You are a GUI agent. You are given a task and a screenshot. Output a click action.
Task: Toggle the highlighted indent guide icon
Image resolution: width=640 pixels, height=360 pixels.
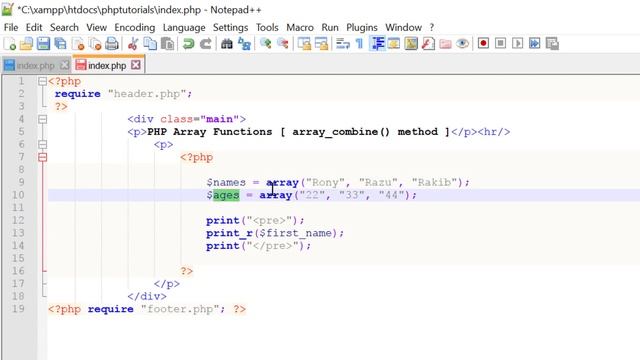tap(378, 44)
